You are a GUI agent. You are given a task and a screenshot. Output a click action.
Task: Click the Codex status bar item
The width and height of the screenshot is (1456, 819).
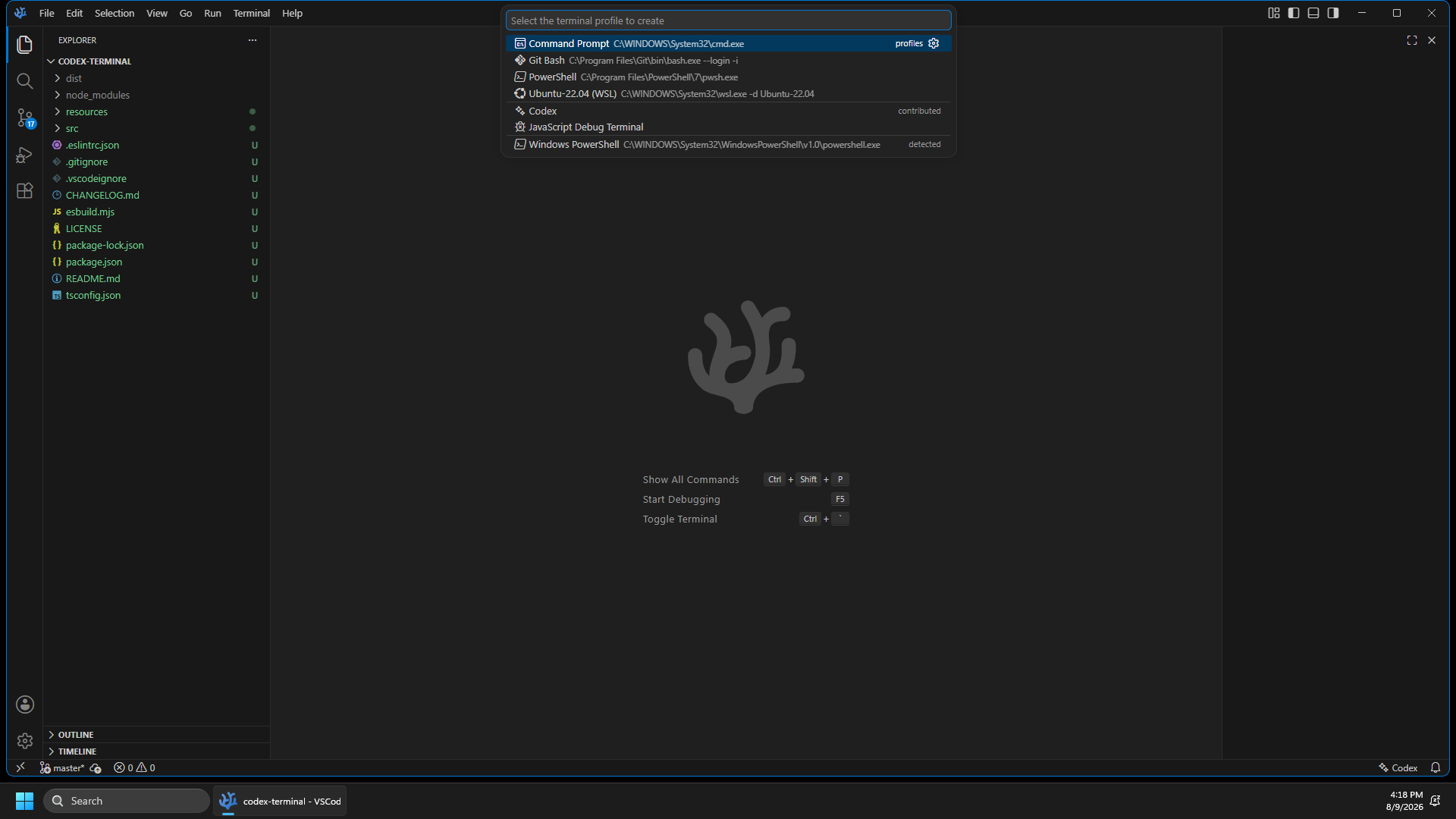(1398, 768)
